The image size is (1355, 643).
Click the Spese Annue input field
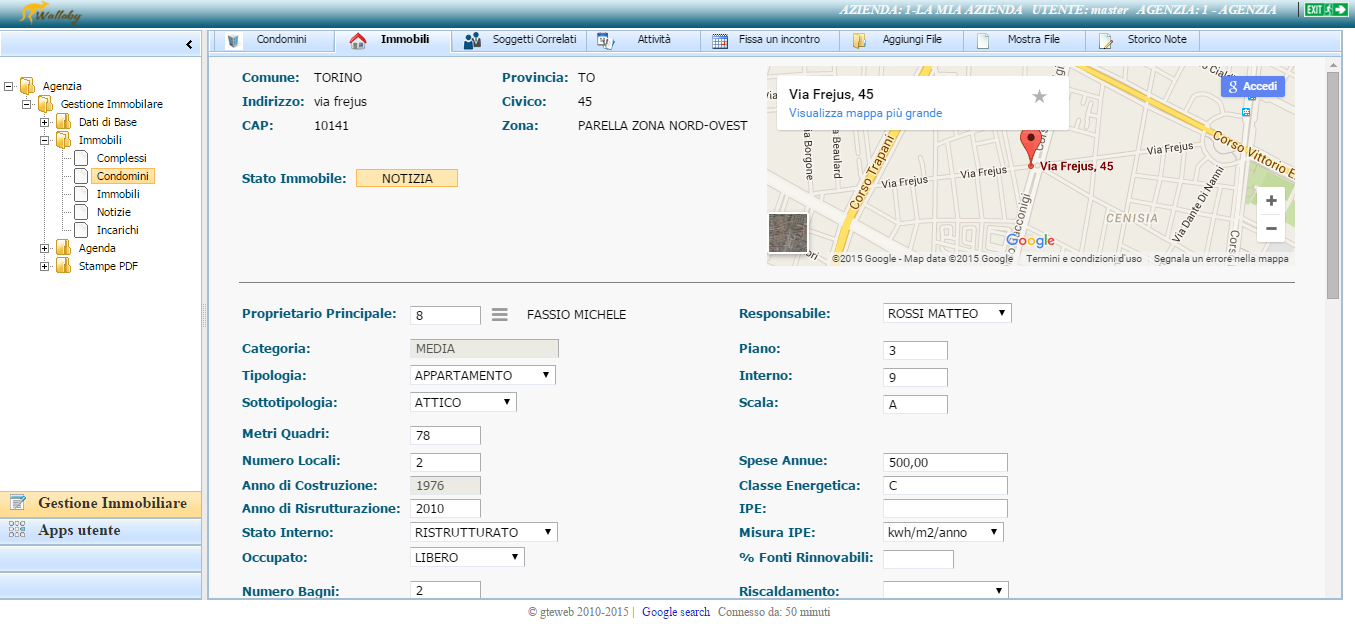[x=946, y=462]
